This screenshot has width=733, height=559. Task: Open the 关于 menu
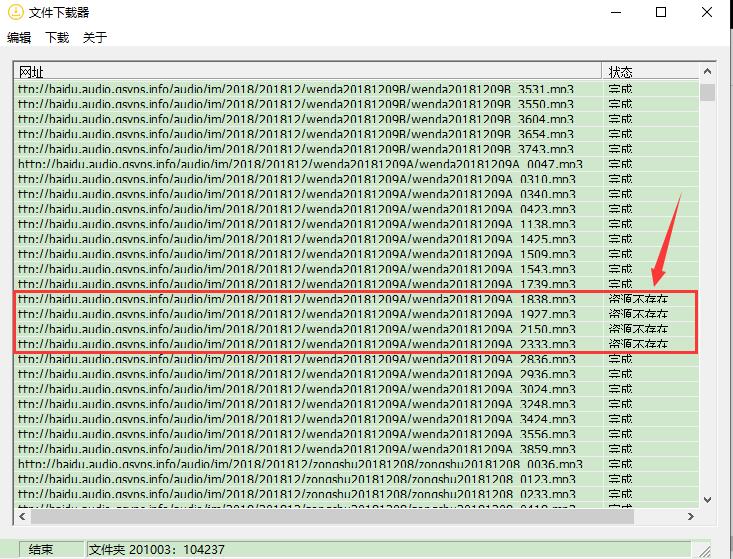(x=95, y=37)
